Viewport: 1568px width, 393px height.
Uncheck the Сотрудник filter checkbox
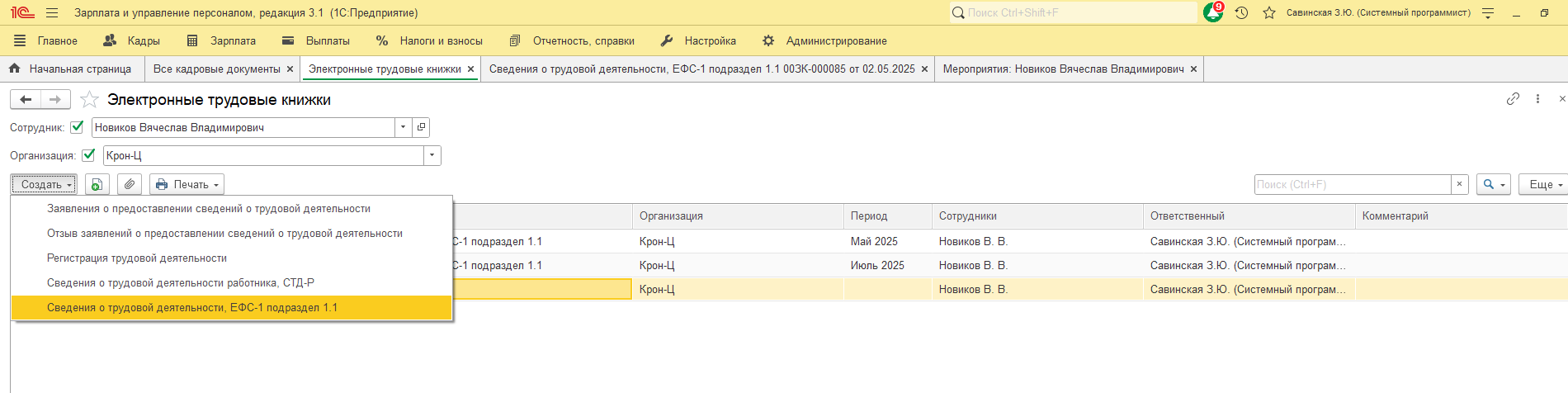pos(78,127)
